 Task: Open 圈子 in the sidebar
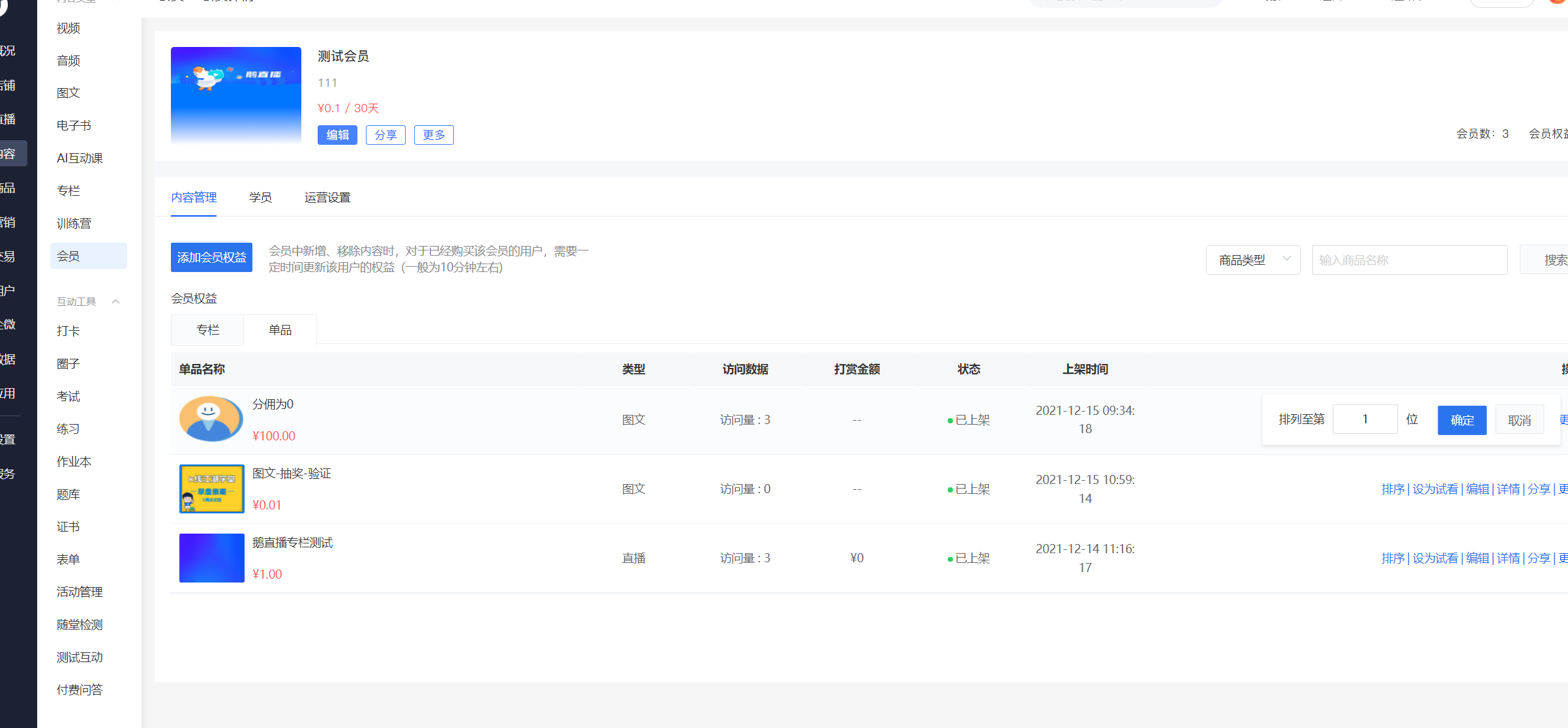click(x=68, y=363)
